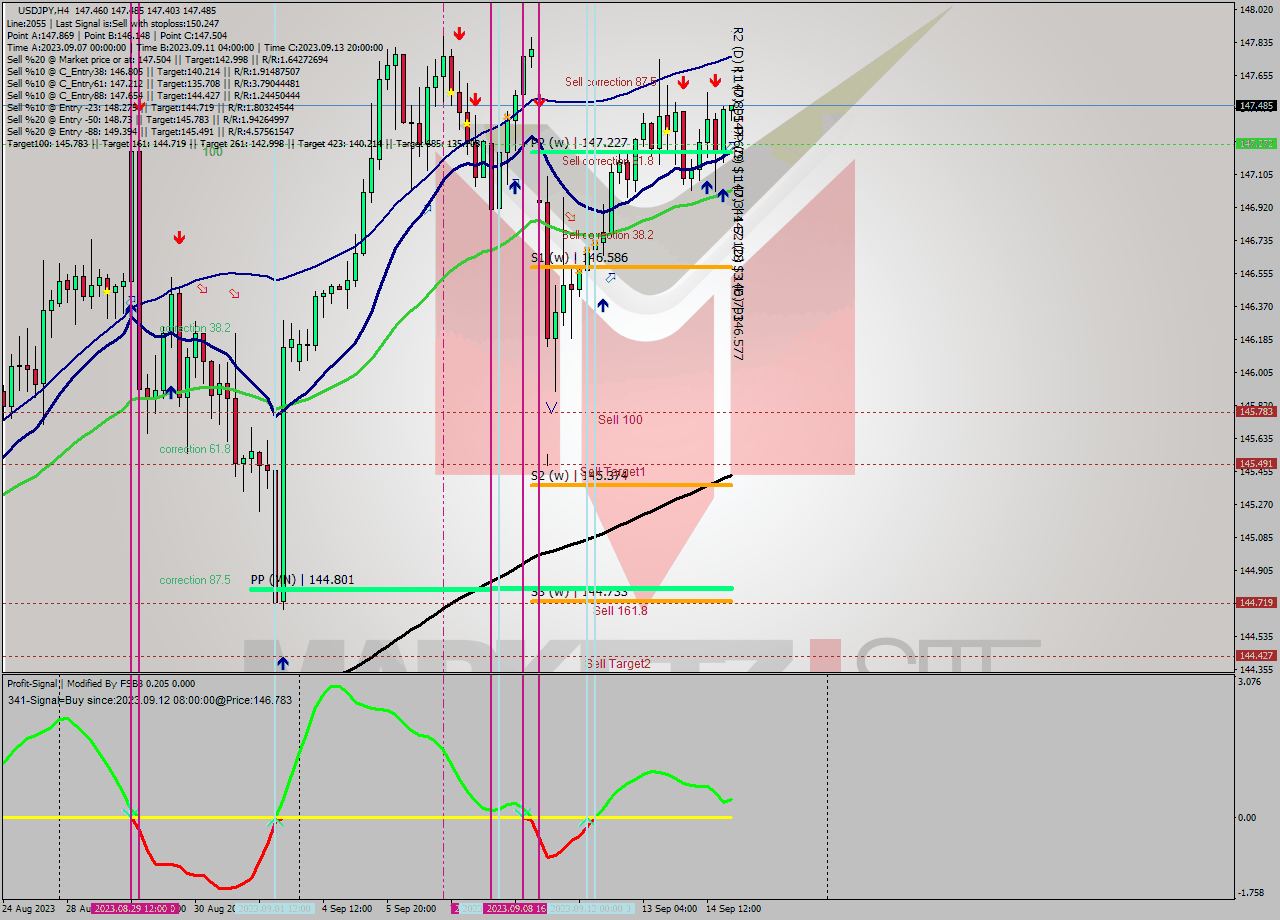Click the pink hollow arrow near "Sell correction 38.2"
Image resolution: width=1280 pixels, height=920 pixels.
[x=569, y=216]
